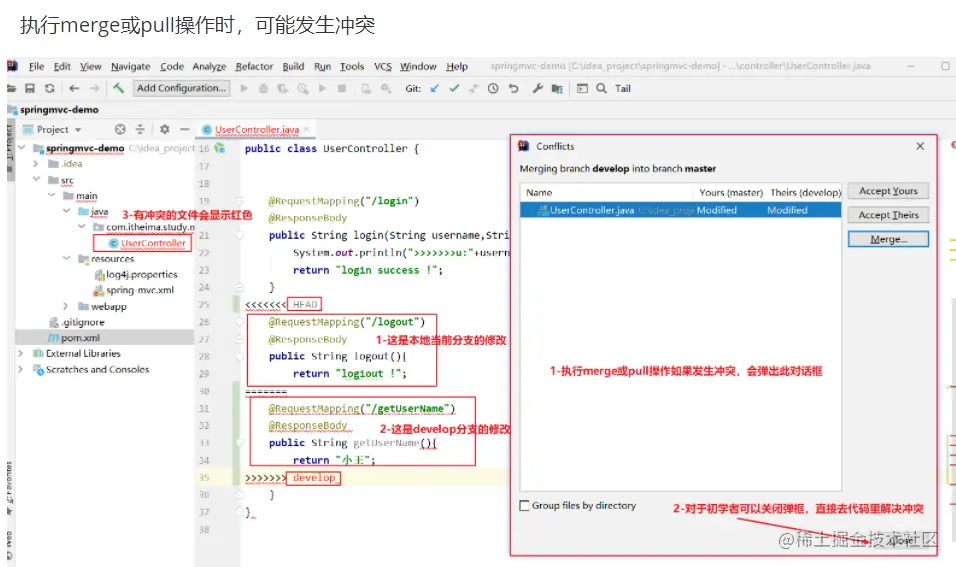Expand External Libraries node

20,353
